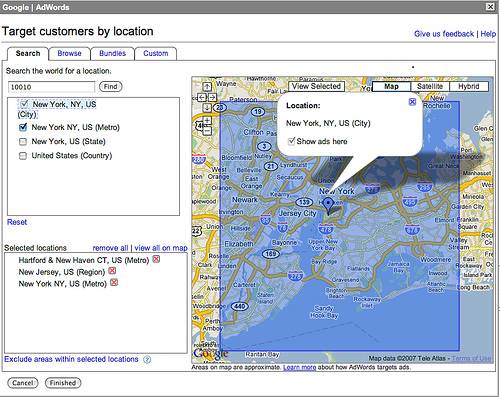
Task: Switch map to Hybrid view
Action: coord(469,87)
